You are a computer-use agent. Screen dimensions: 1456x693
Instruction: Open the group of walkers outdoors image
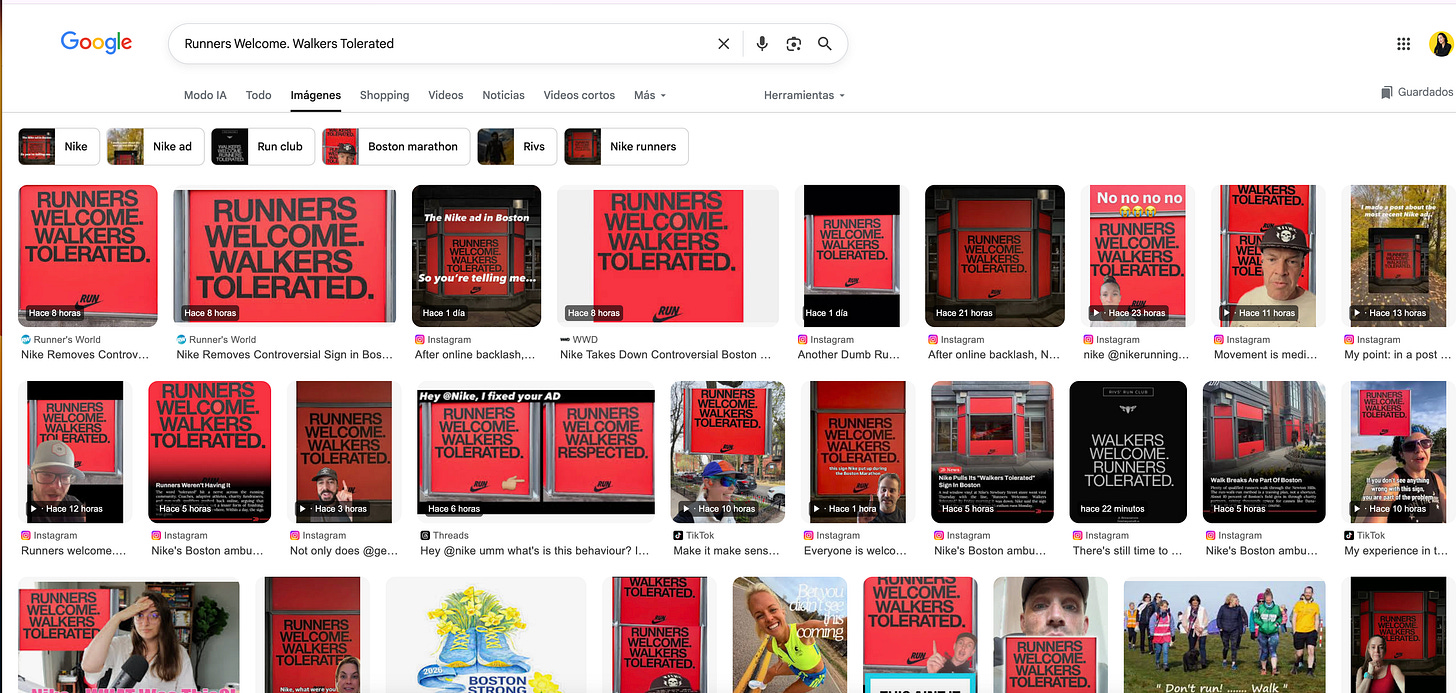1224,635
